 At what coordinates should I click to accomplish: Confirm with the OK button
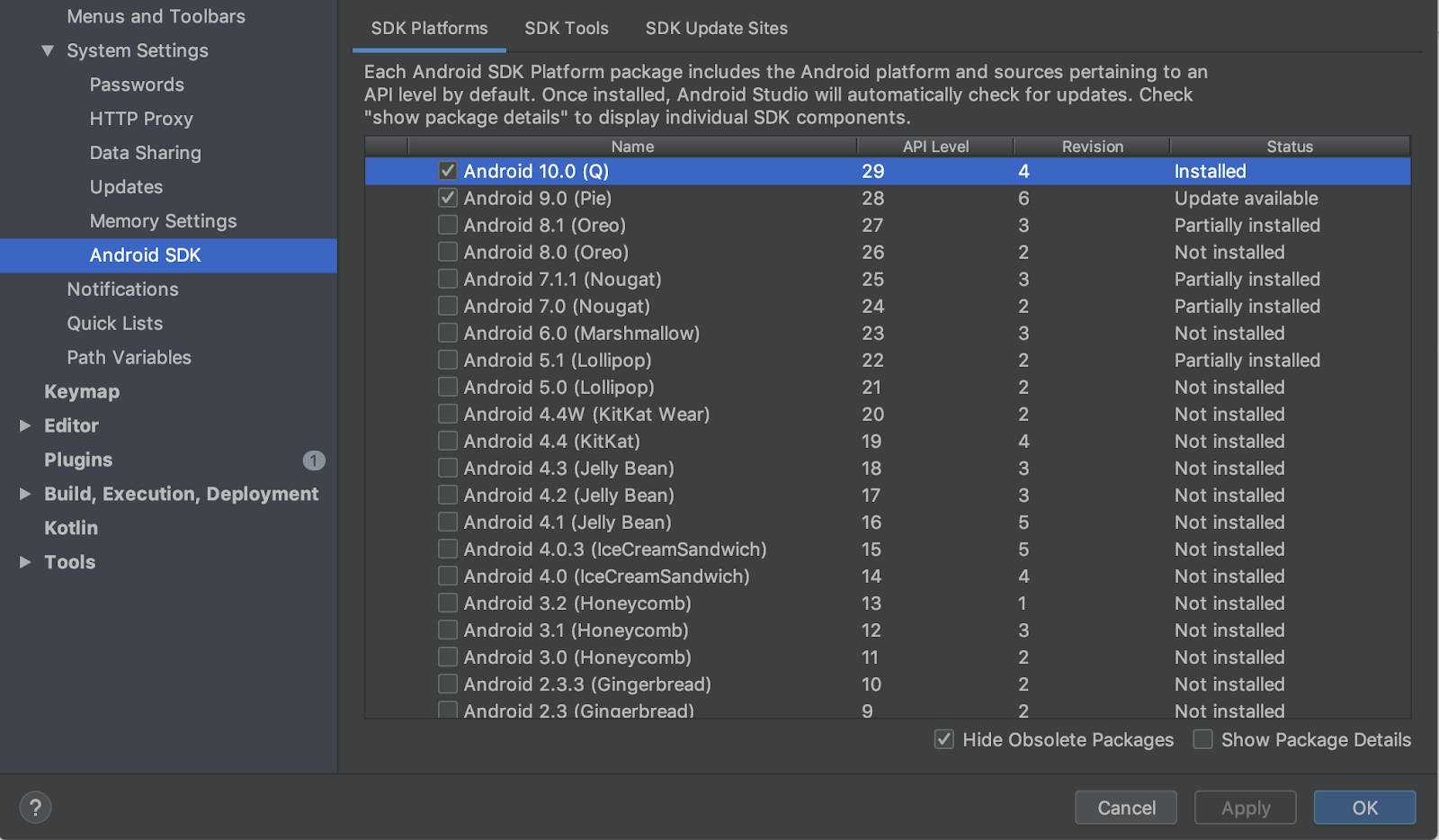pos(1364,808)
